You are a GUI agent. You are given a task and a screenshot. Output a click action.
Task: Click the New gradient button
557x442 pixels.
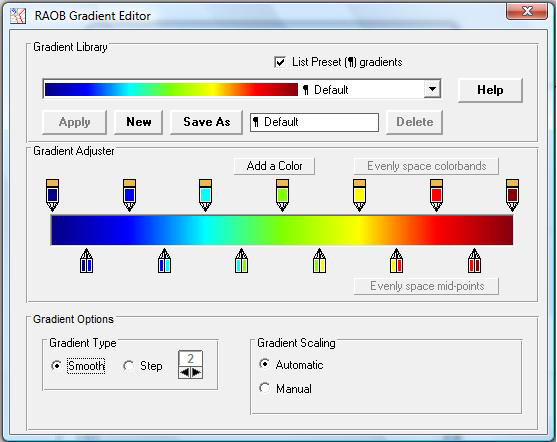(x=139, y=122)
